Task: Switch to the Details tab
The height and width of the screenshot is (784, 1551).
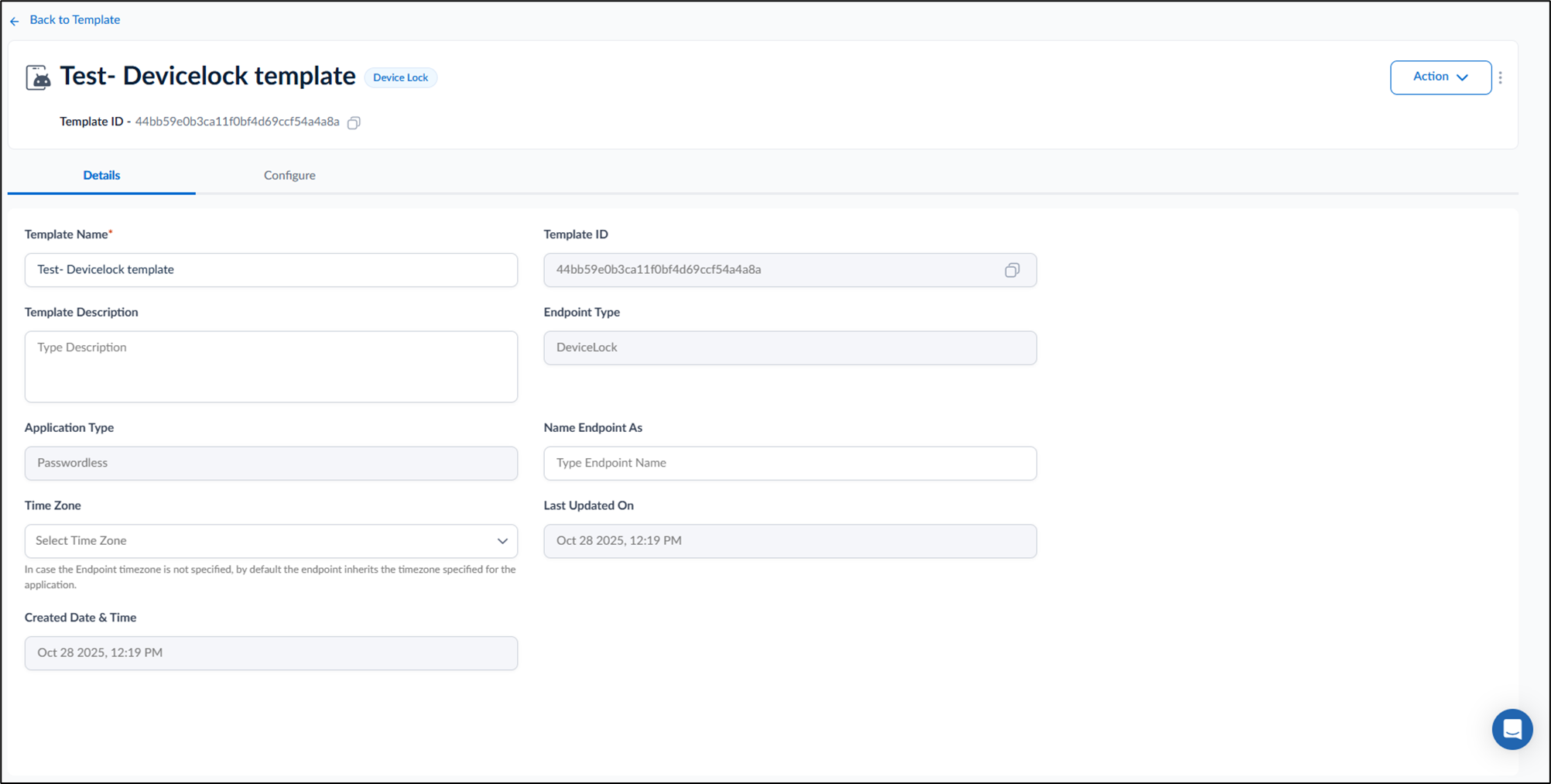Action: 101,175
